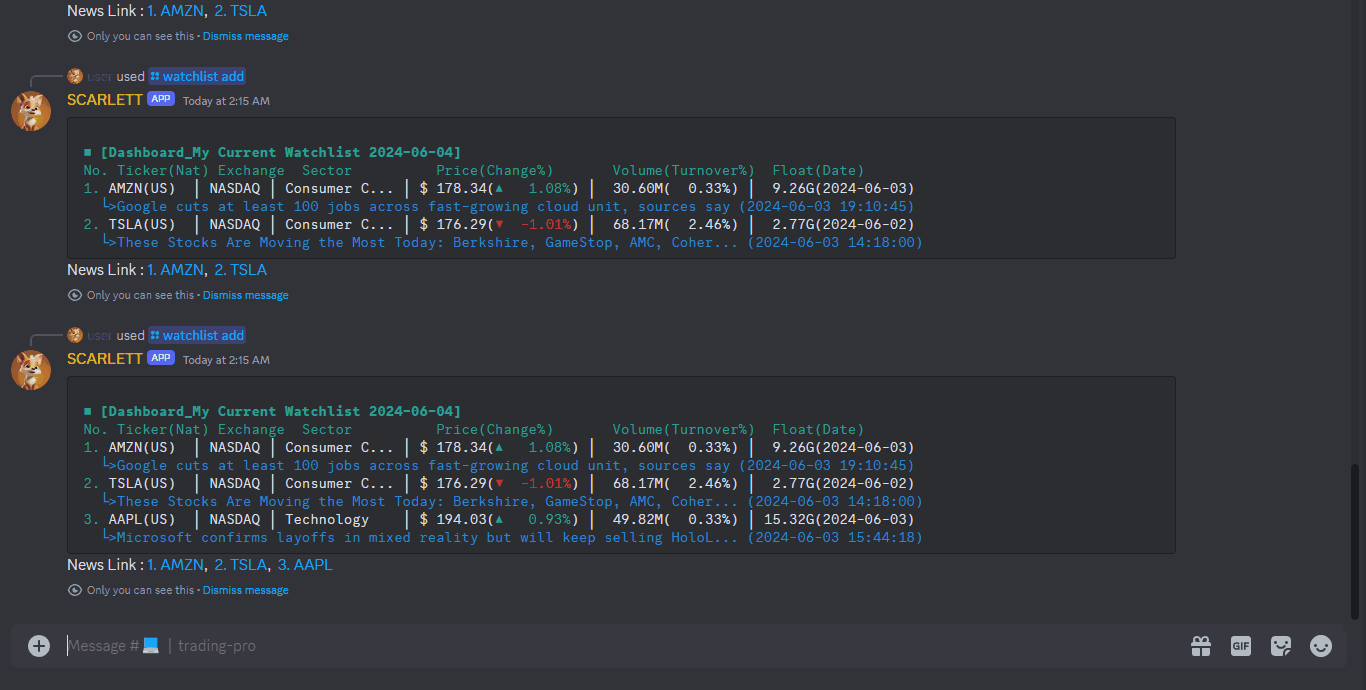Image resolution: width=1366 pixels, height=690 pixels.
Task: Click AMZN(US) ticker in first watchlist block
Action: pyautogui.click(x=142, y=188)
